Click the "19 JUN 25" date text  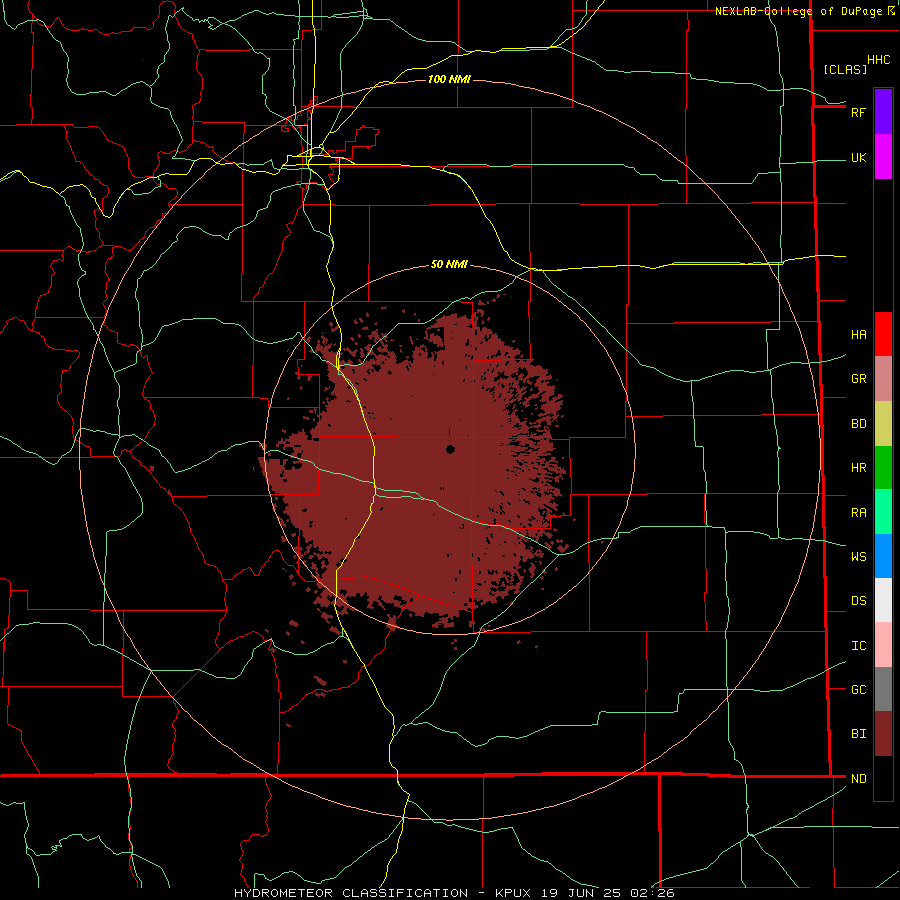click(581, 893)
